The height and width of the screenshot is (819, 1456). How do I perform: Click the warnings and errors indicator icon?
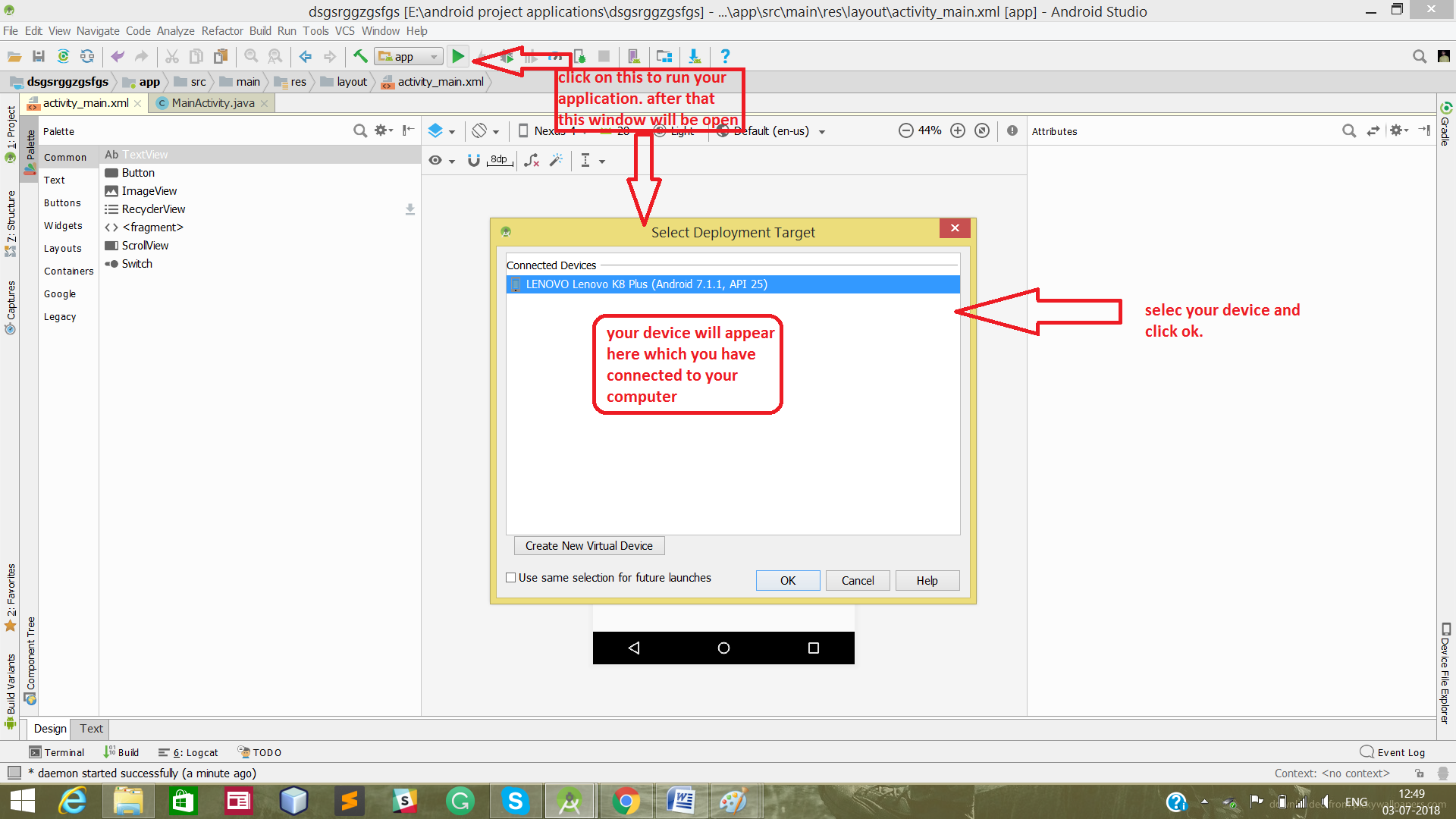click(1012, 130)
